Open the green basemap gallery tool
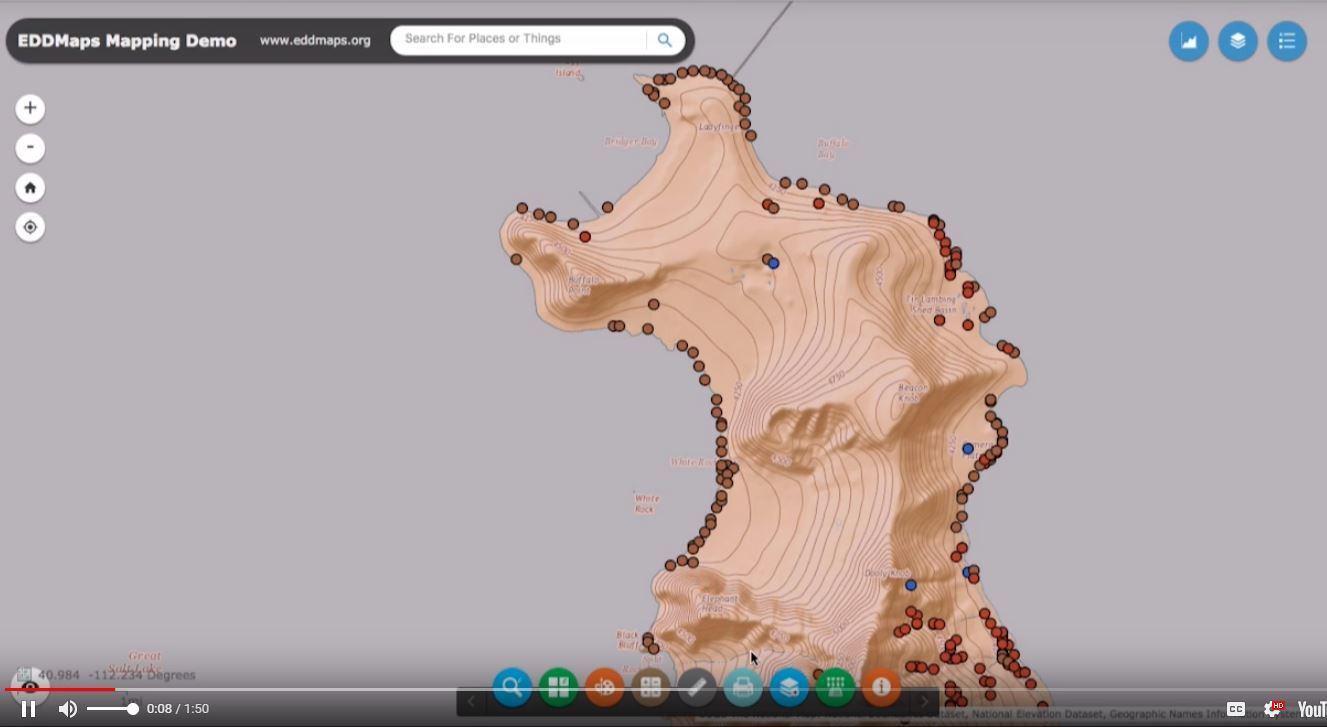Image resolution: width=1327 pixels, height=727 pixels. (x=558, y=687)
